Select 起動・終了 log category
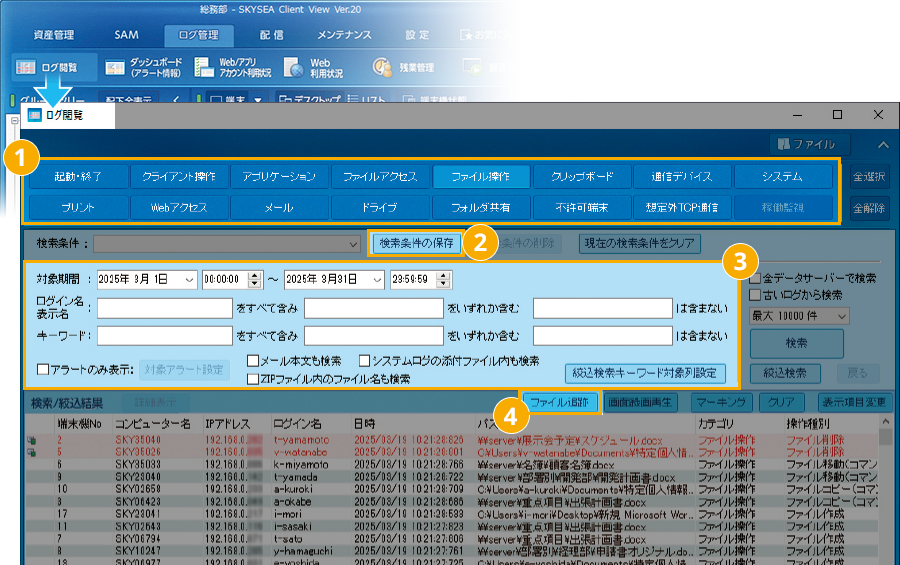This screenshot has height=565, width=900. [79, 176]
